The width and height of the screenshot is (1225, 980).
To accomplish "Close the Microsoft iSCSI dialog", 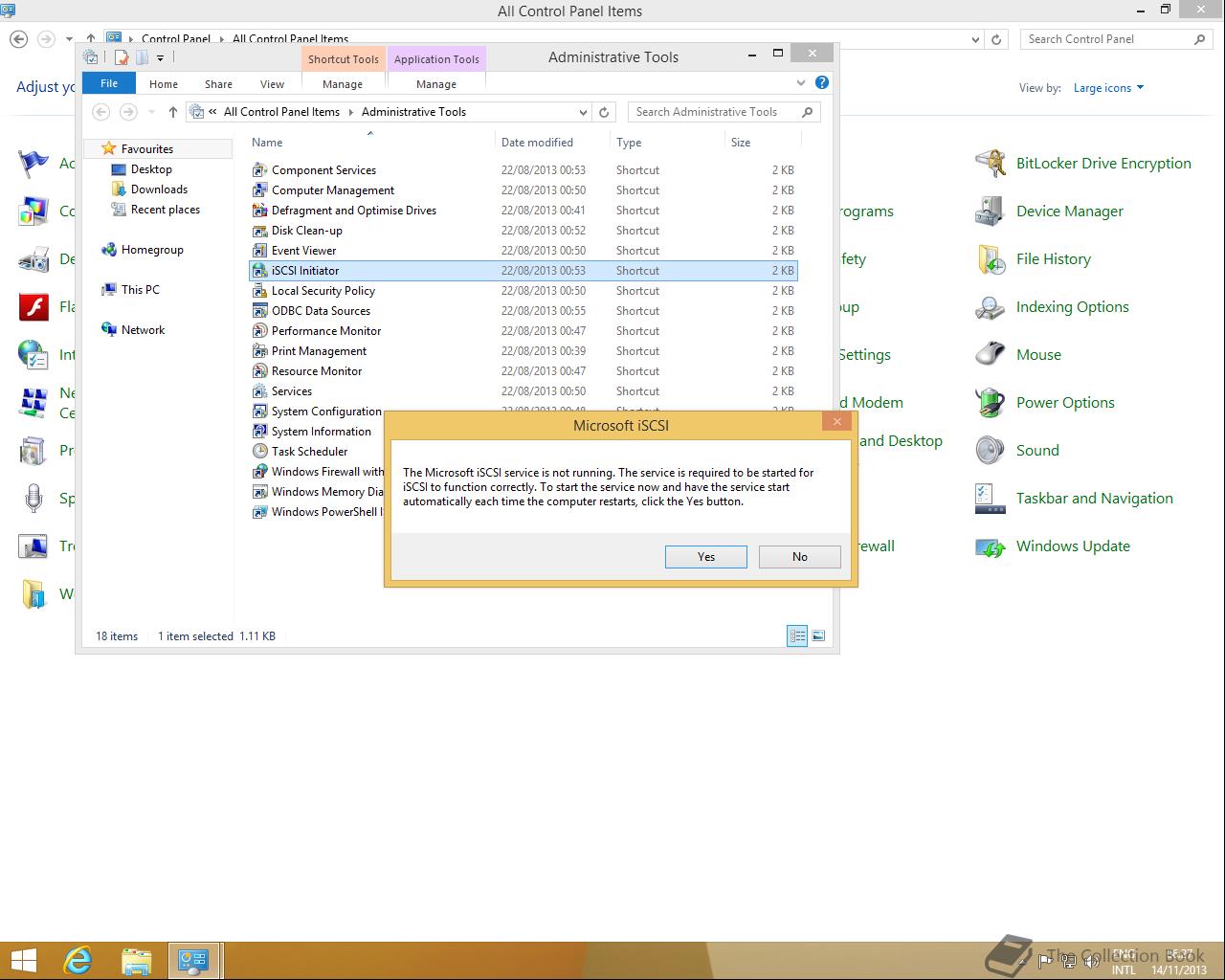I will click(x=836, y=421).
